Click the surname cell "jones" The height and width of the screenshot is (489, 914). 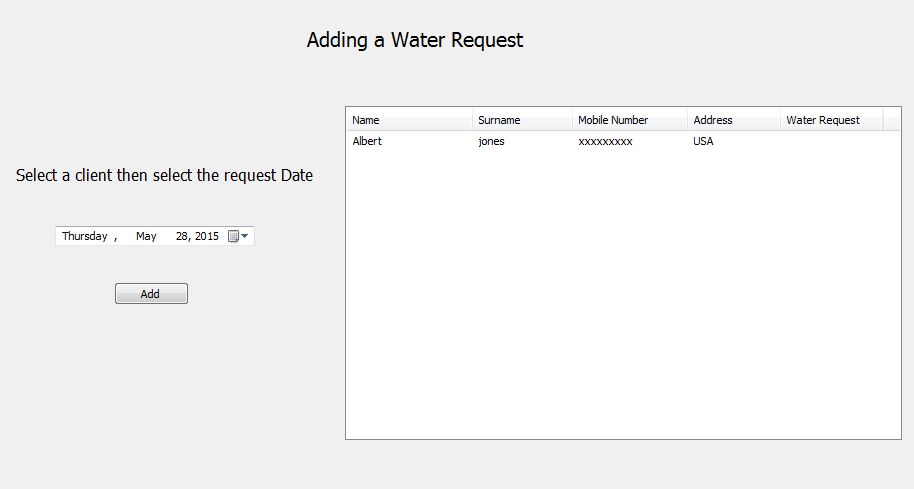tap(492, 142)
